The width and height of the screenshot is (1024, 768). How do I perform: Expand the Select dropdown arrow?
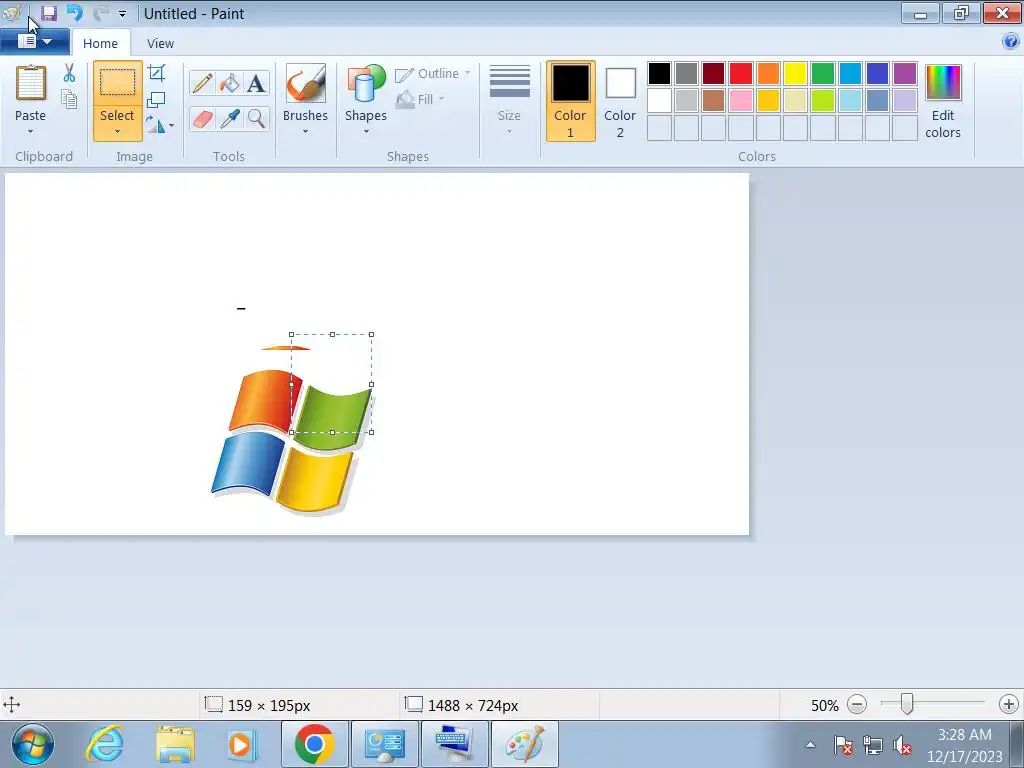118,132
